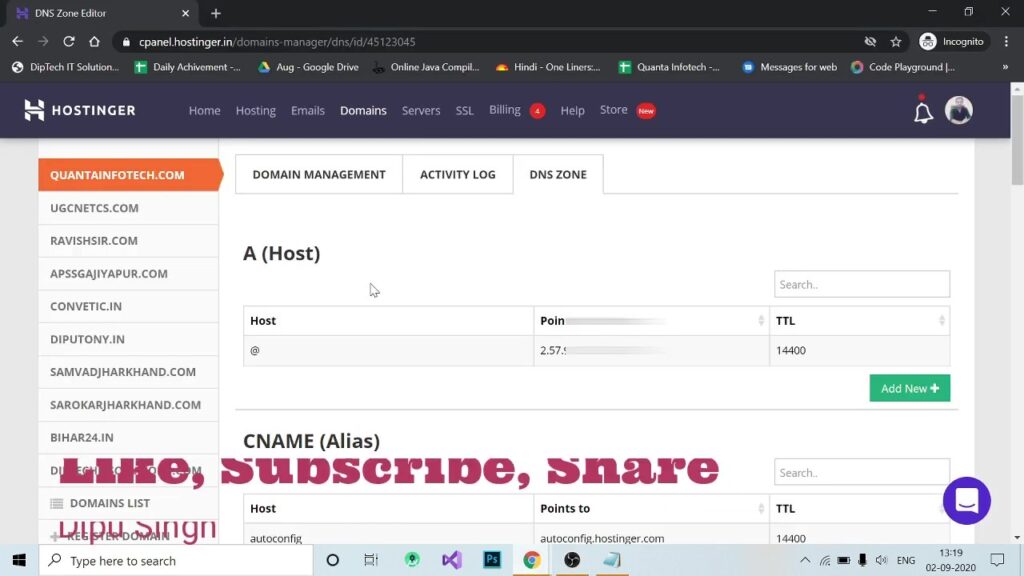Open the volume control in tray
1024x576 pixels.
coord(882,560)
